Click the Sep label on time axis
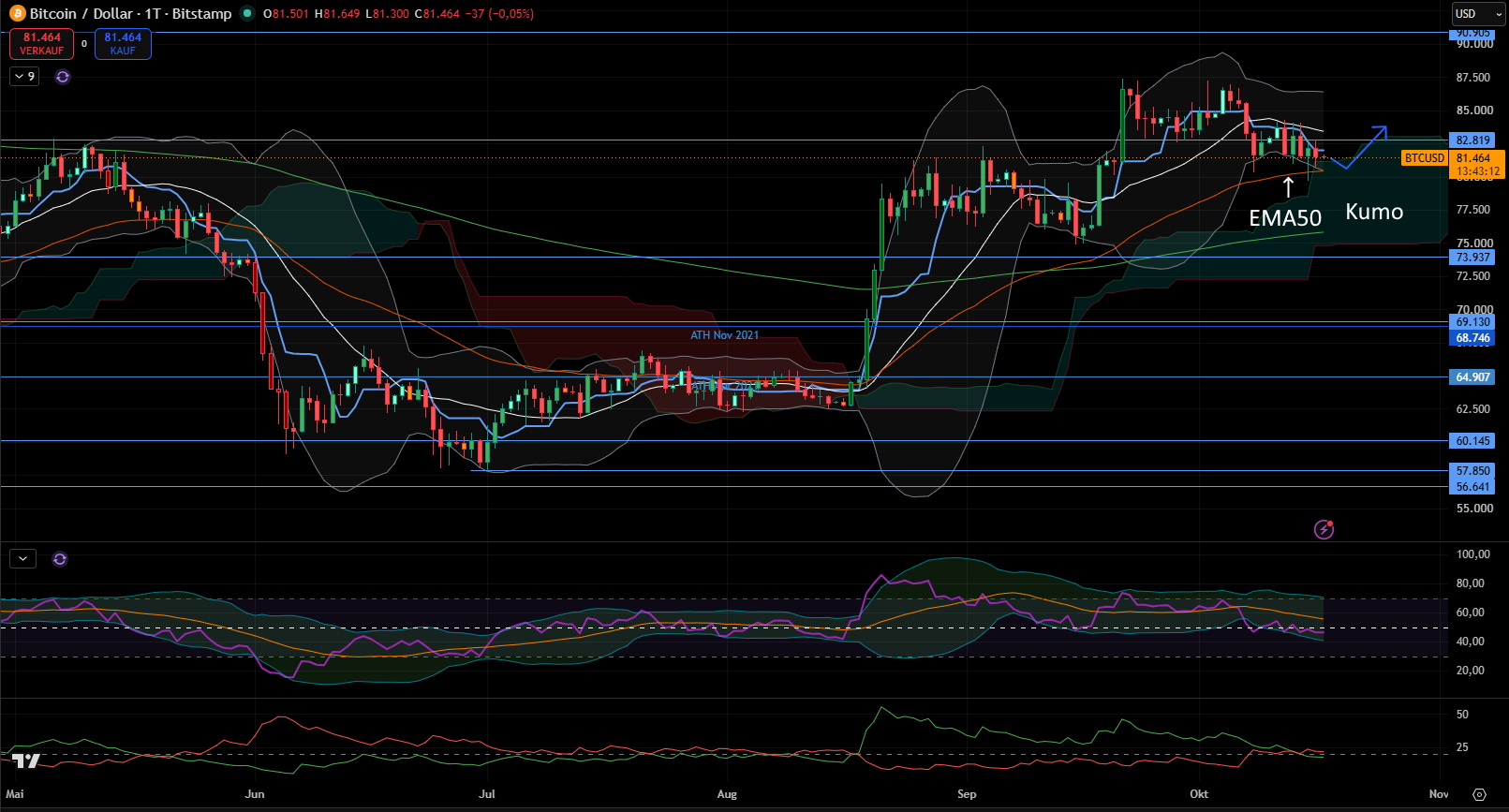The width and height of the screenshot is (1509, 812). pyautogui.click(x=967, y=794)
